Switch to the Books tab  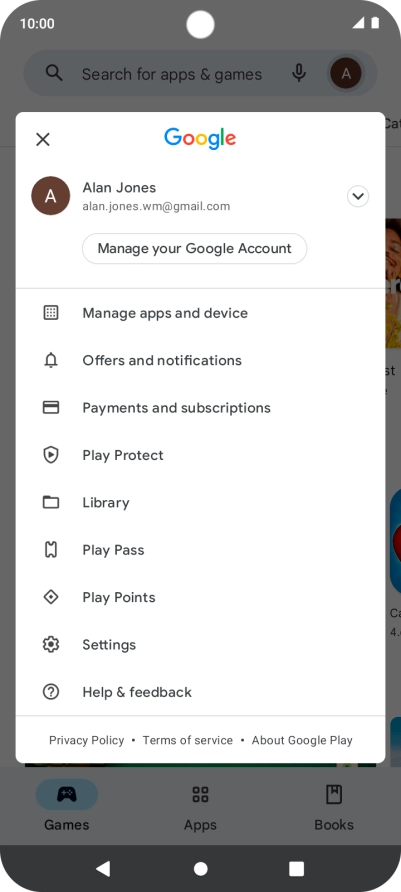(x=334, y=807)
